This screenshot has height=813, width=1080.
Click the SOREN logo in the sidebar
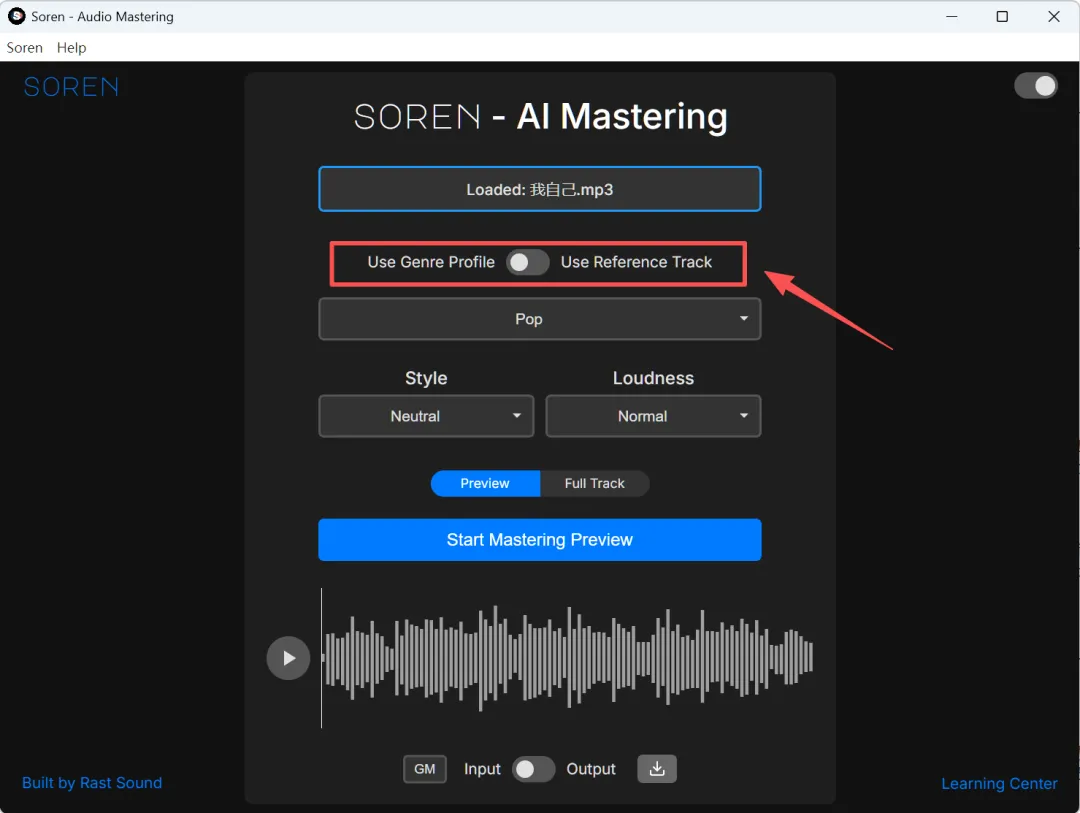(x=71, y=87)
